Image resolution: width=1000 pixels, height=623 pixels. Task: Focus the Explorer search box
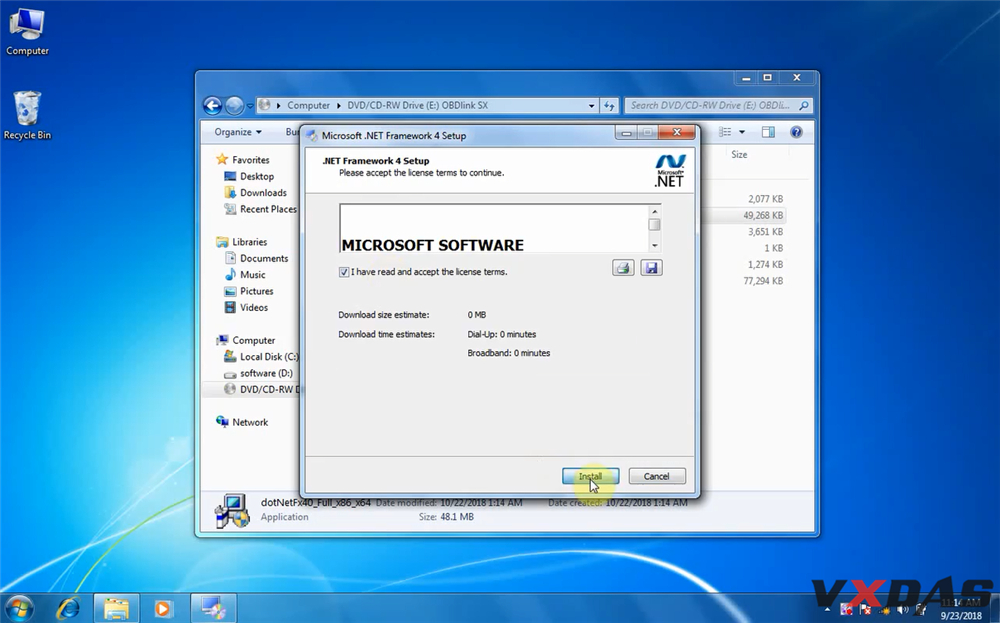click(x=711, y=105)
